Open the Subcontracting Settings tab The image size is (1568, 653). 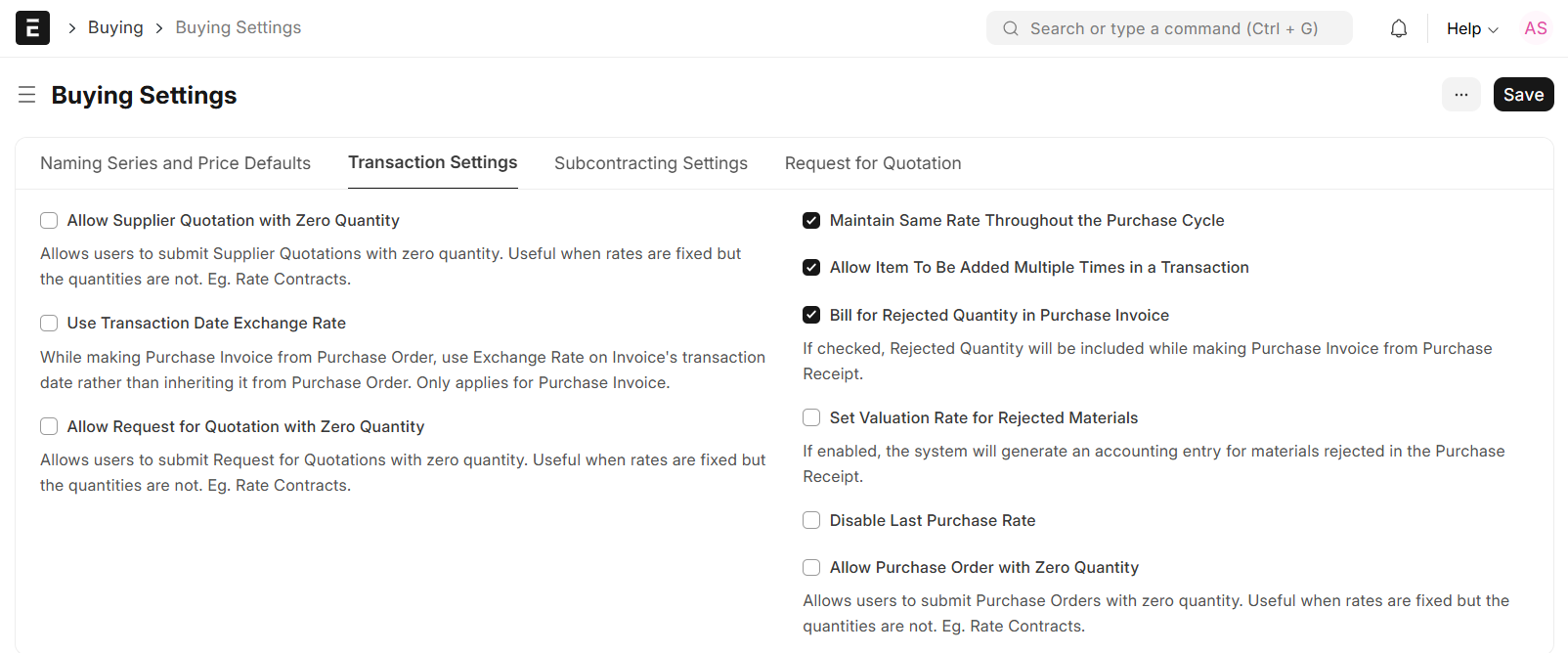(650, 163)
